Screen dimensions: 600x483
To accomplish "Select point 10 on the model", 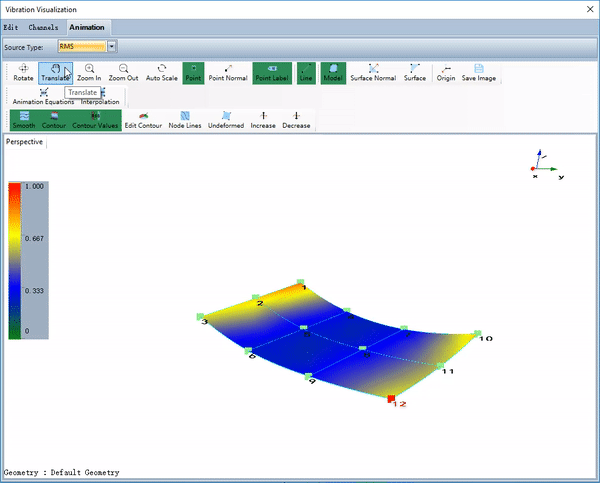I will (x=478, y=333).
